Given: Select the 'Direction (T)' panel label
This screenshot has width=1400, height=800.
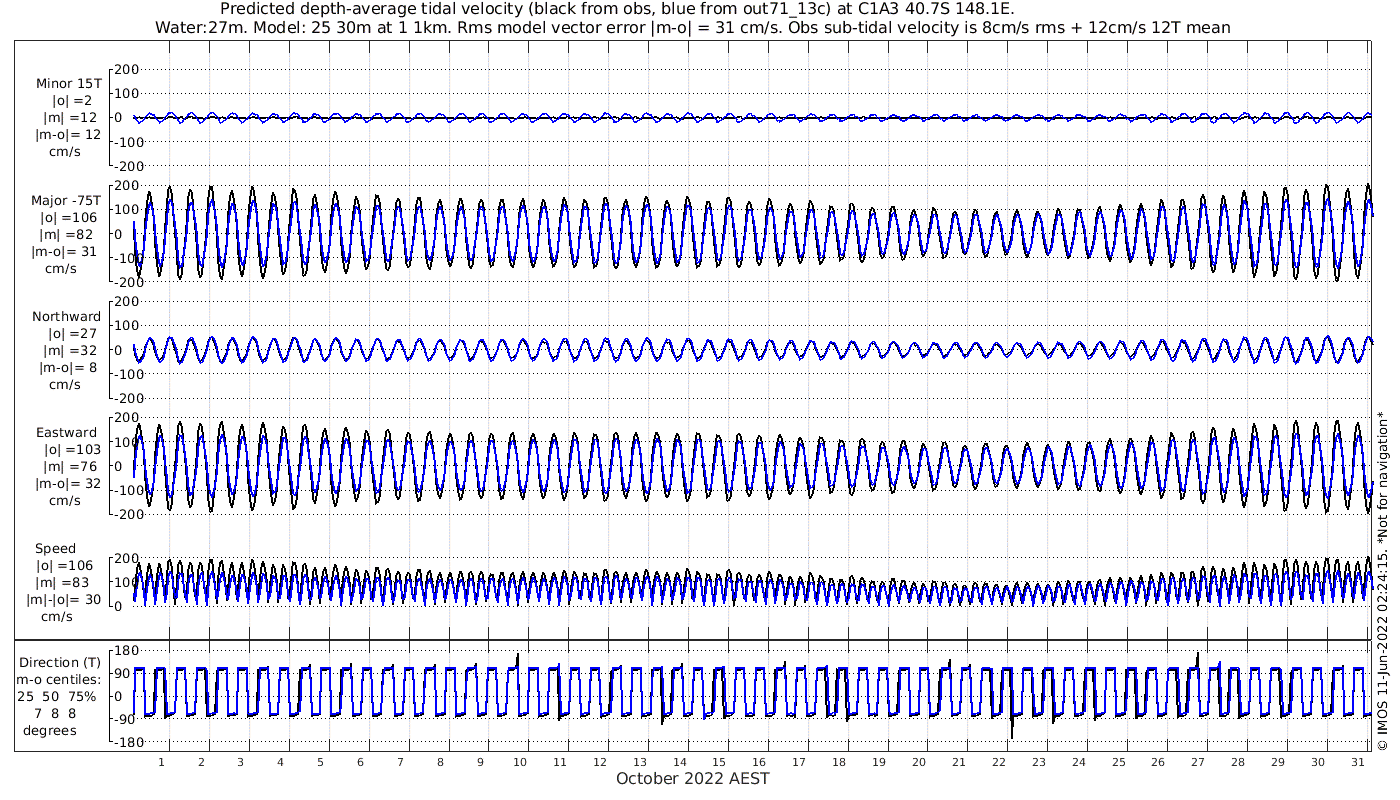Looking at the screenshot, I should (61, 662).
